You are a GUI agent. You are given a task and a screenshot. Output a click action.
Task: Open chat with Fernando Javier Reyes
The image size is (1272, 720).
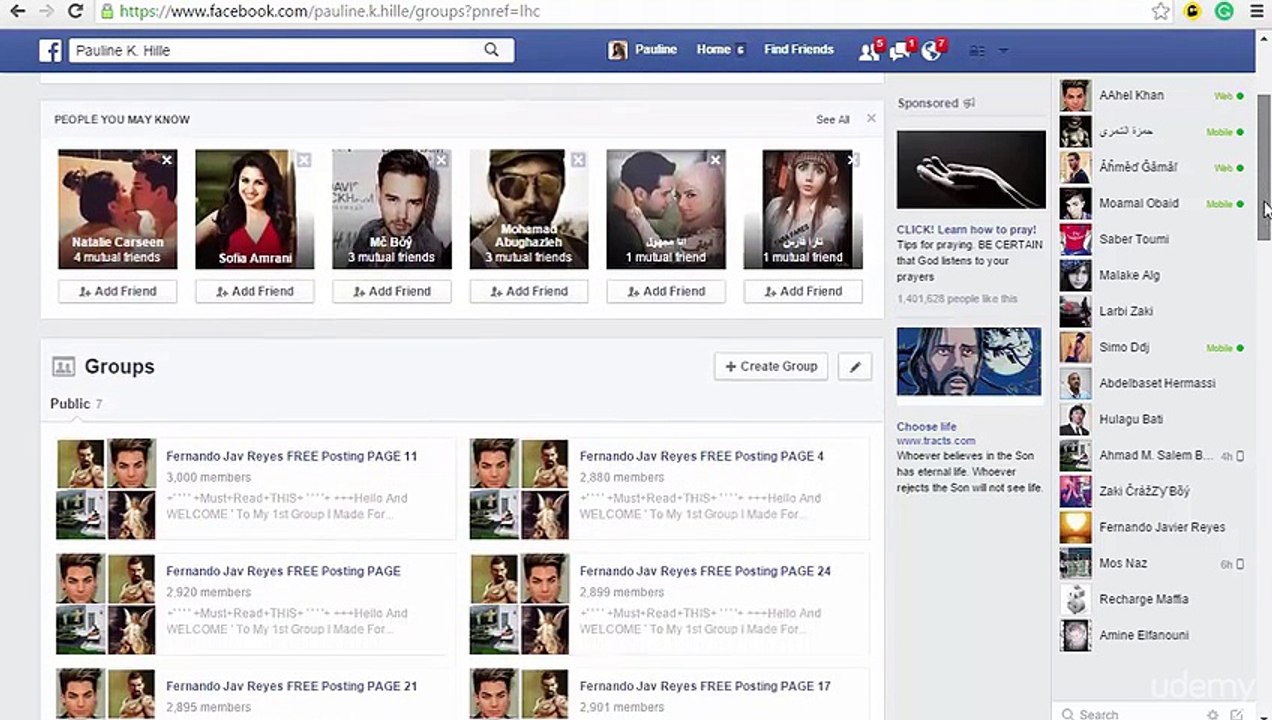[1151, 528]
